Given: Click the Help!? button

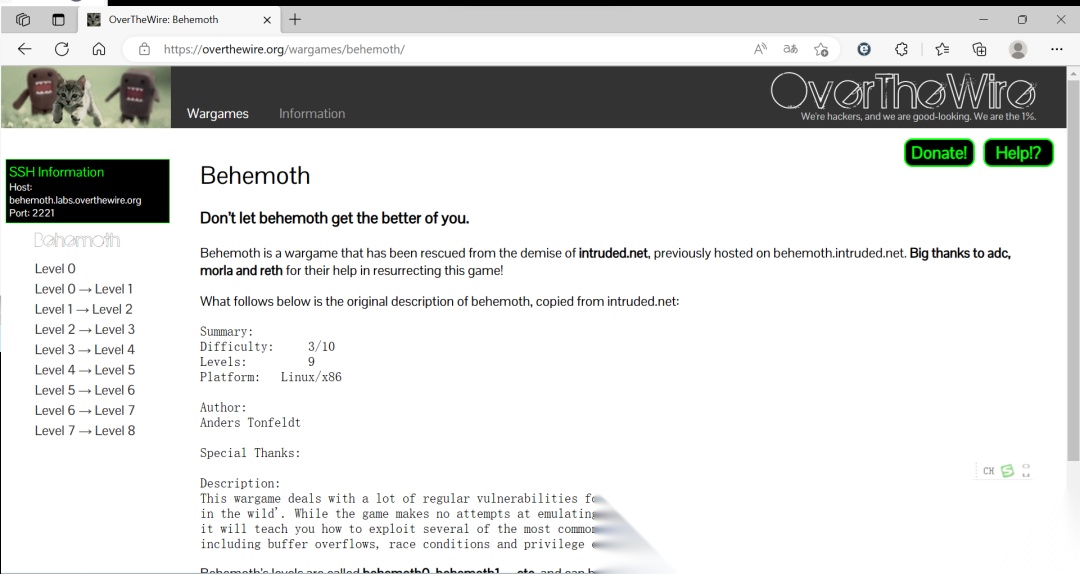Looking at the screenshot, I should click(x=1018, y=153).
